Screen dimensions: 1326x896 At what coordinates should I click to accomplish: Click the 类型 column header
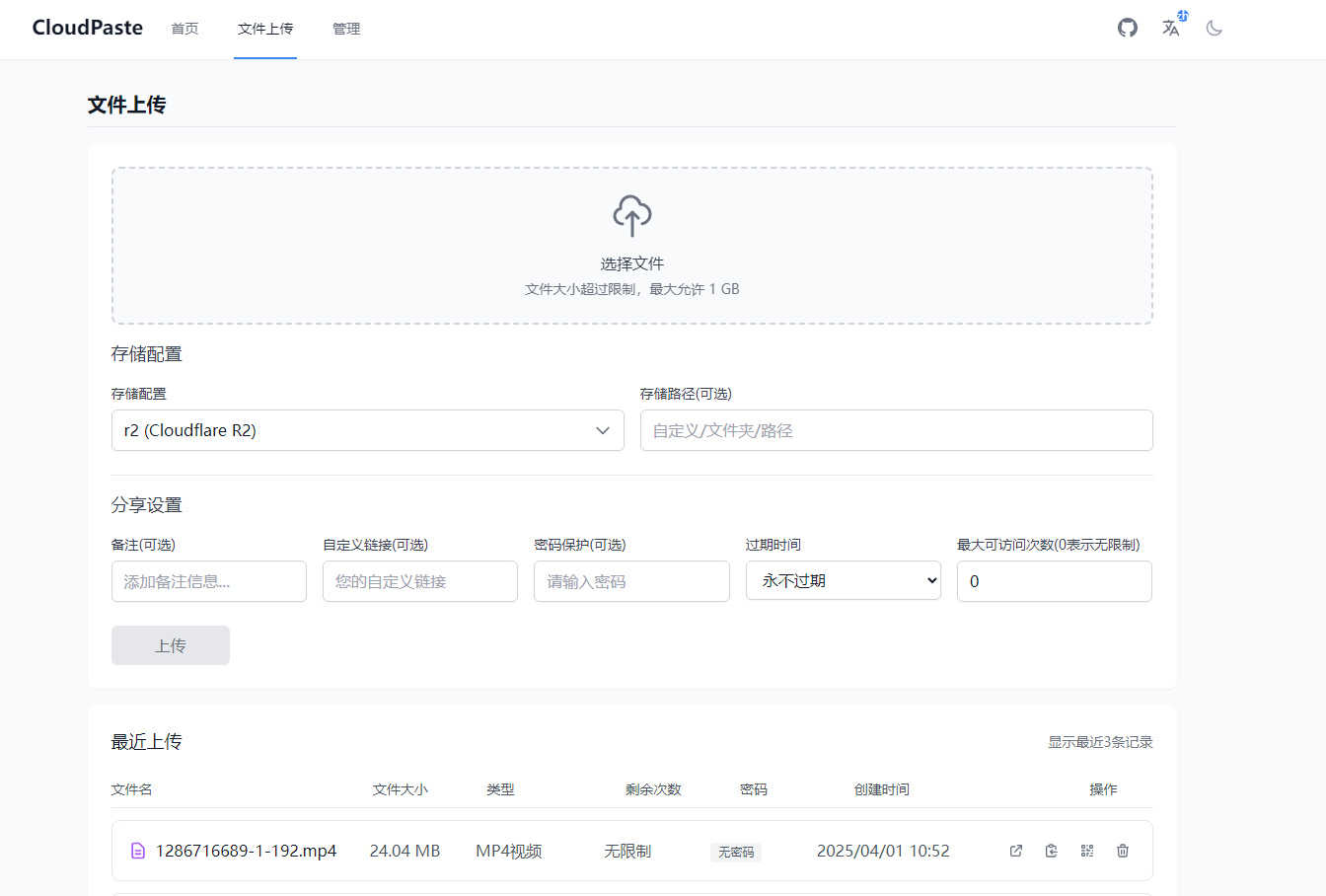click(500, 789)
